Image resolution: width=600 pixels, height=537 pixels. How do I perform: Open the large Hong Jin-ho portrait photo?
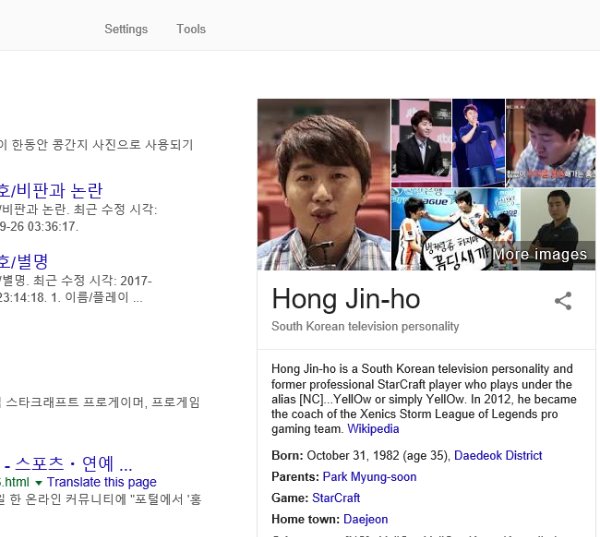(x=324, y=184)
